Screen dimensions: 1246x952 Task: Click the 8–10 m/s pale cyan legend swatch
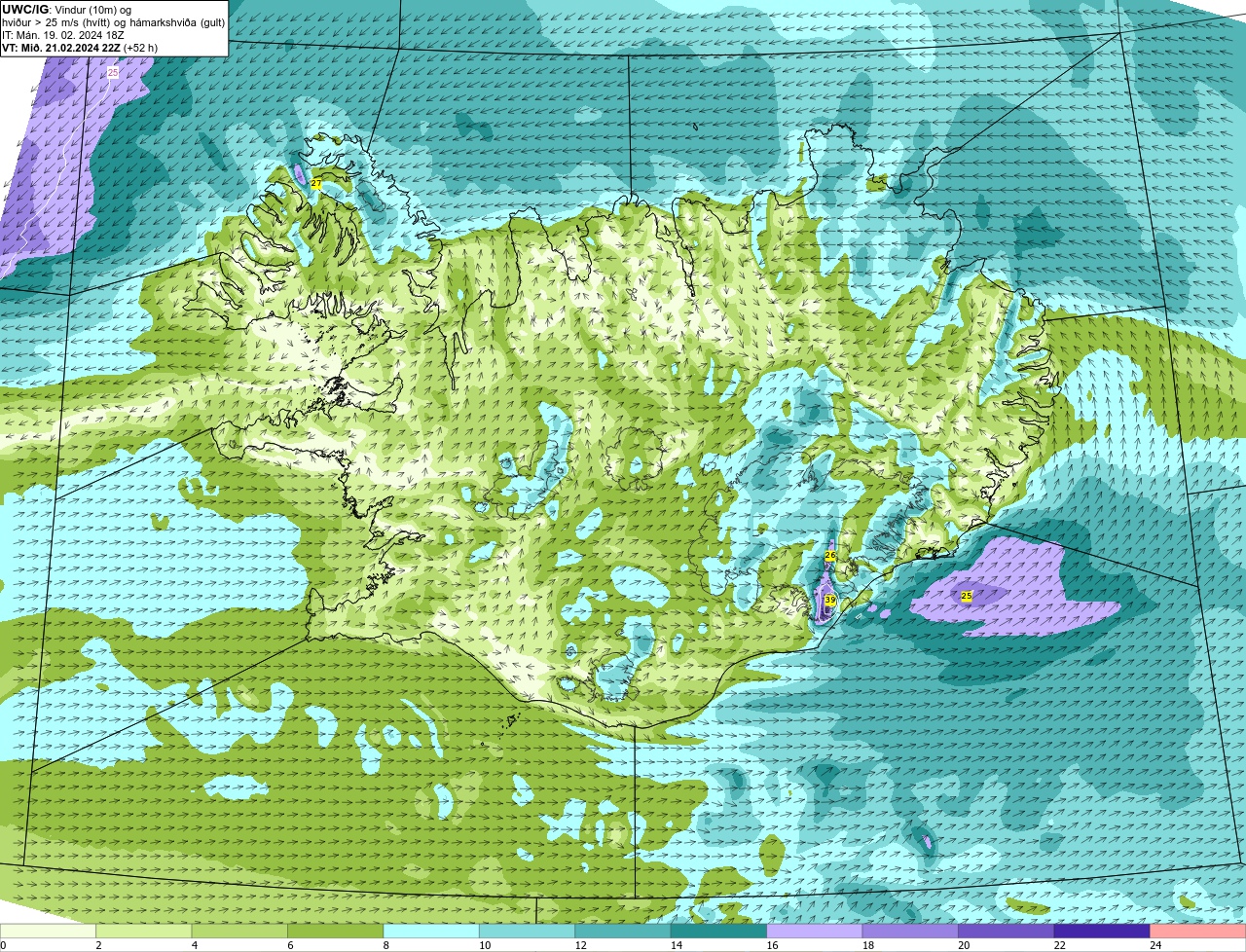(432, 932)
